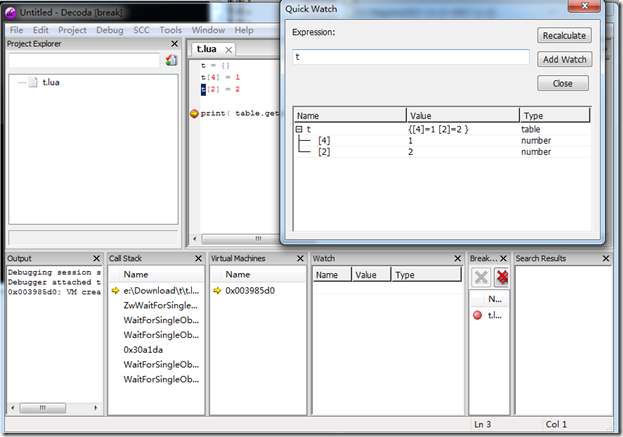Click the Add Watch button

(565, 60)
